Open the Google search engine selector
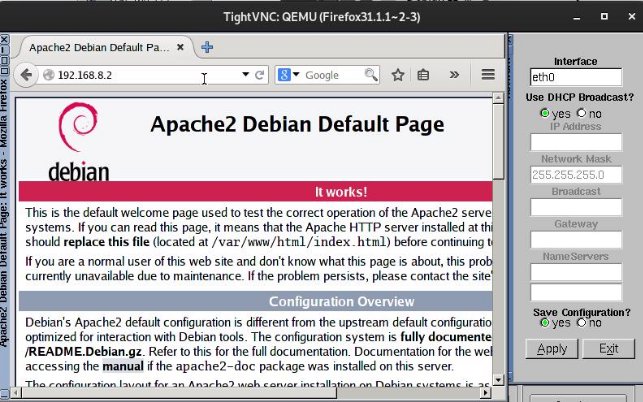The width and height of the screenshot is (643, 402). click(289, 75)
